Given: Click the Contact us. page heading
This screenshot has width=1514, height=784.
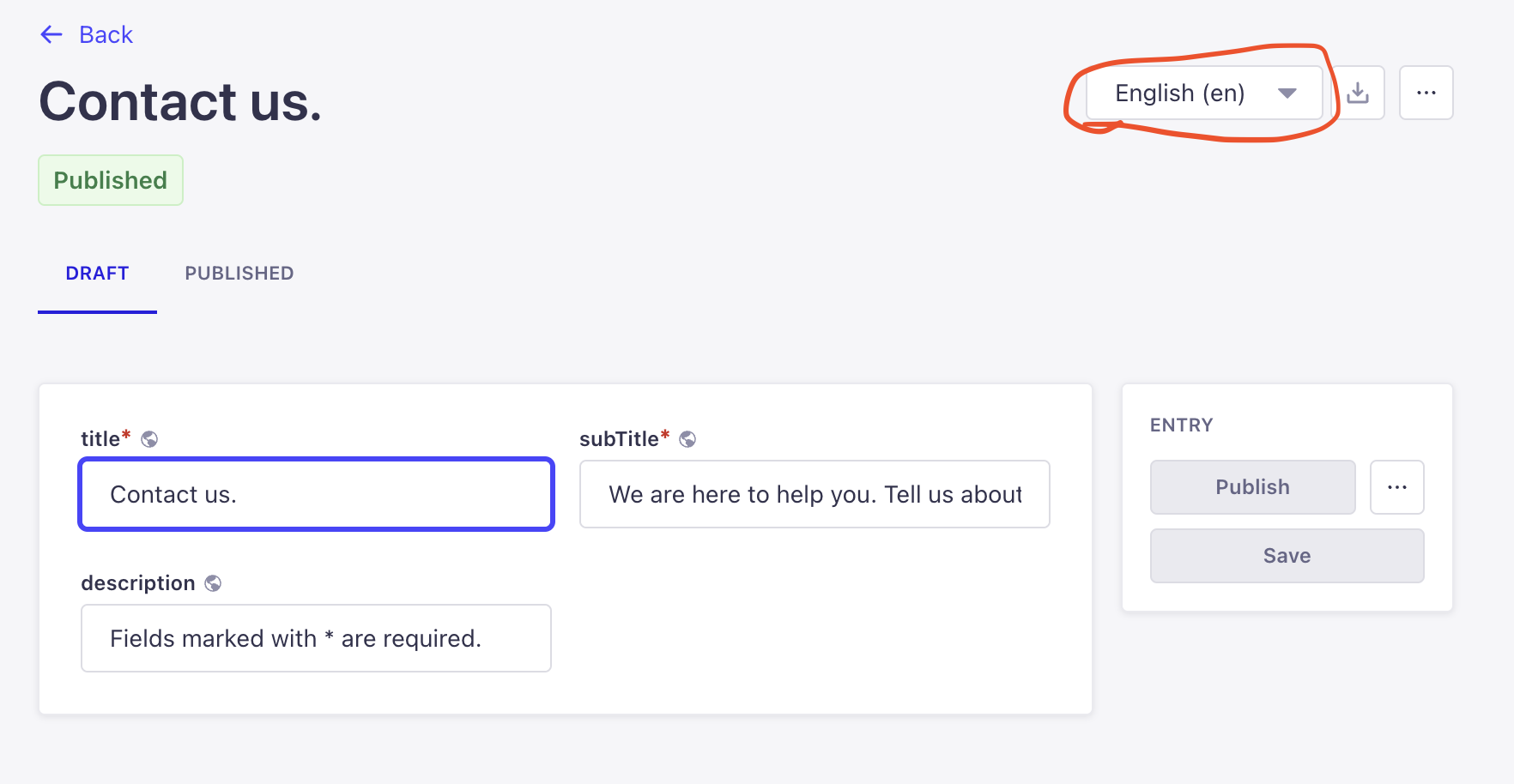Looking at the screenshot, I should coord(180,101).
